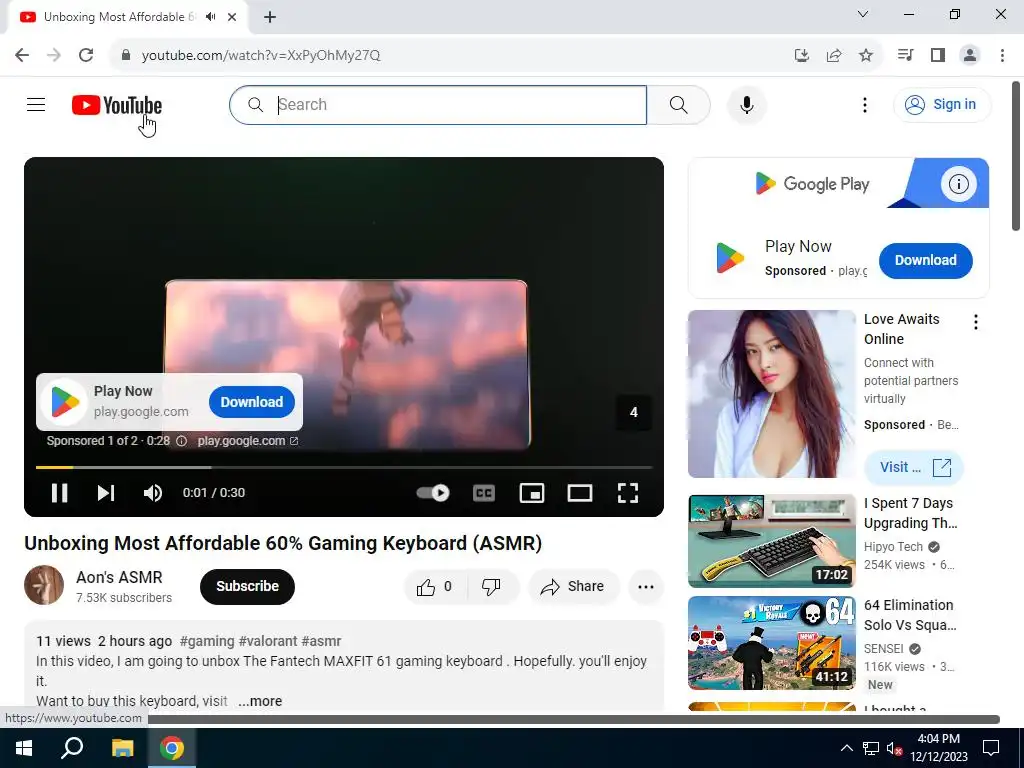Open the Chrome tab search chevron

pos(863,14)
